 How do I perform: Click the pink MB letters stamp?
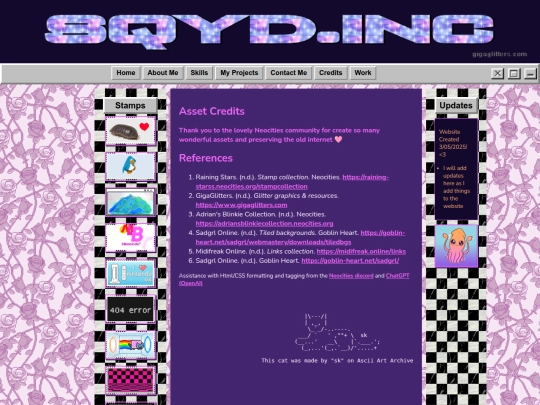[131, 238]
